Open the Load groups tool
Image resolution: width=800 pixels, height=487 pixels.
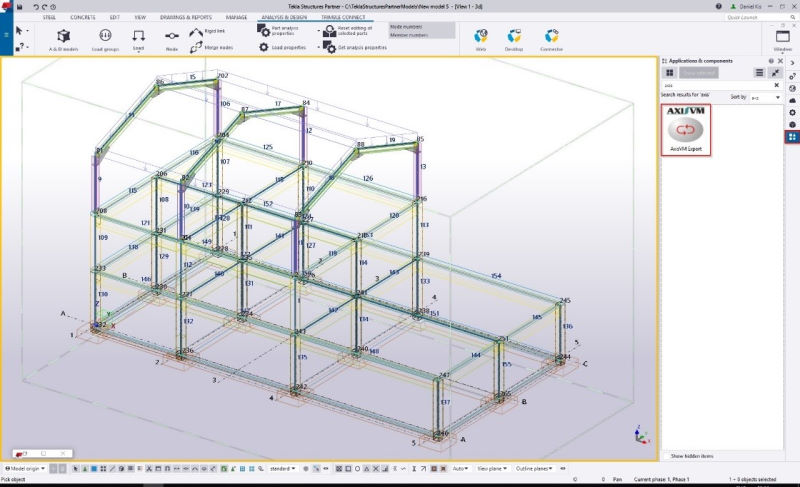pos(105,37)
